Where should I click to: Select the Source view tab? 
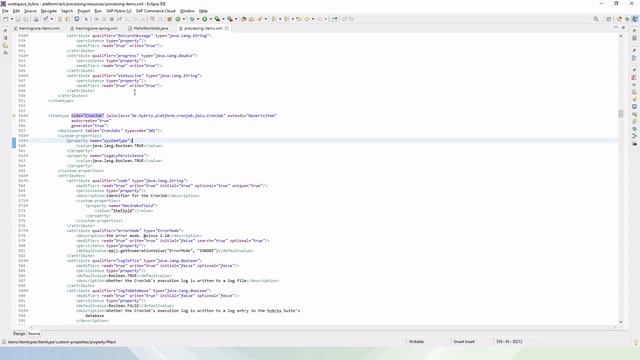[x=34, y=333]
